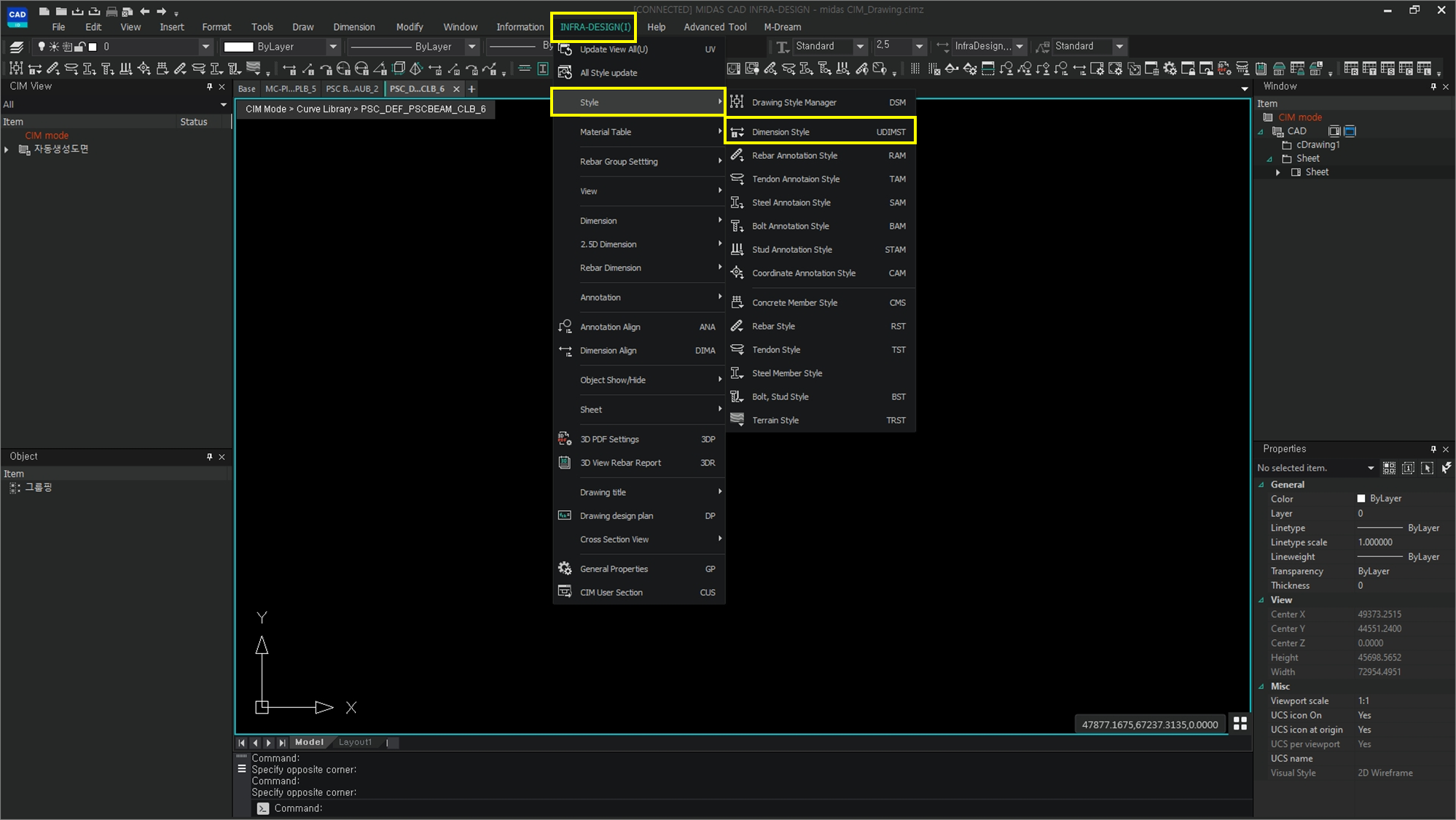Click the 3D View Rebar Report icon
The height and width of the screenshot is (820, 1456).
pyautogui.click(x=565, y=462)
